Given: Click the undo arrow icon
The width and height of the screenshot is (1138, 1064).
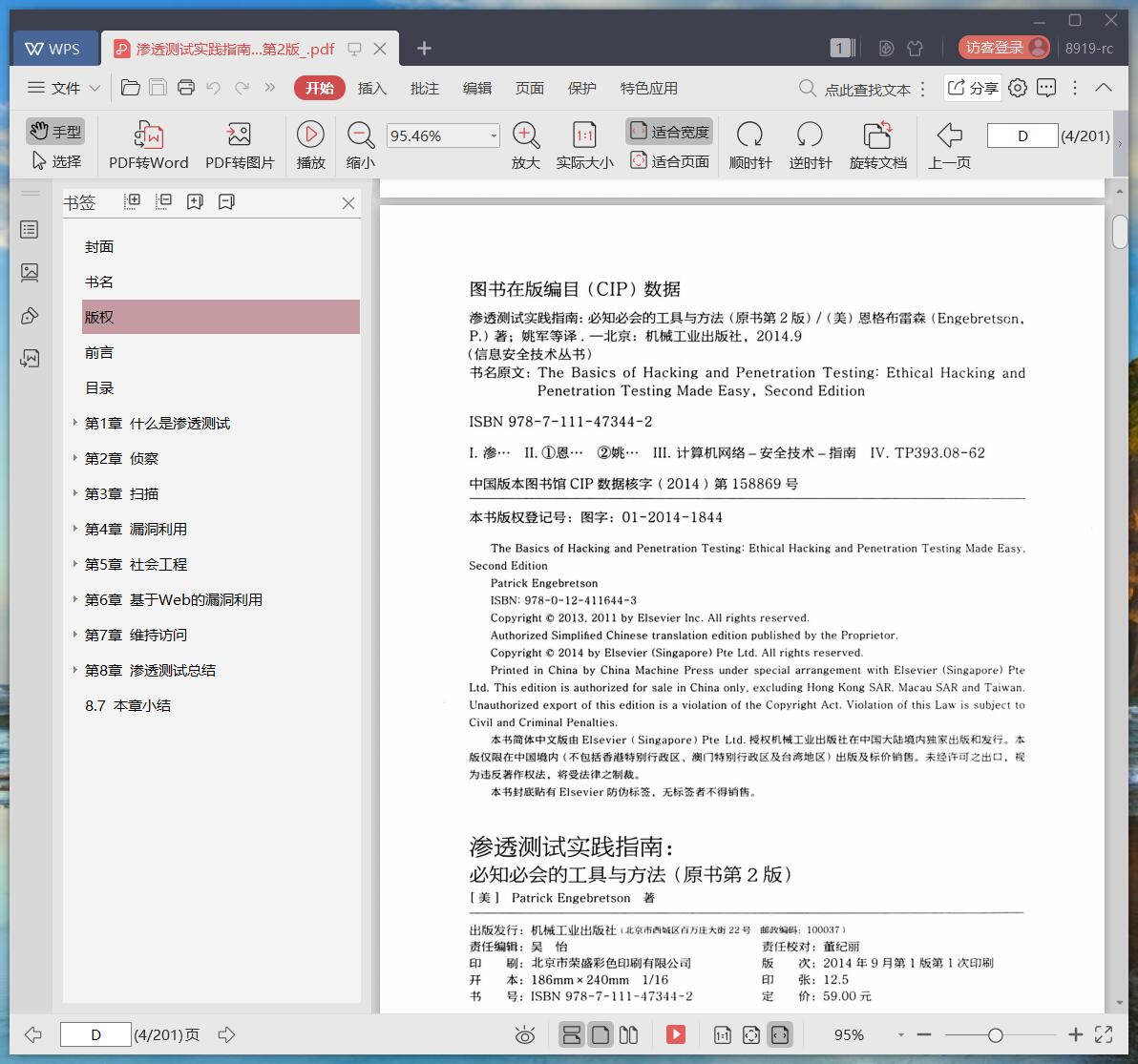Looking at the screenshot, I should [214, 88].
